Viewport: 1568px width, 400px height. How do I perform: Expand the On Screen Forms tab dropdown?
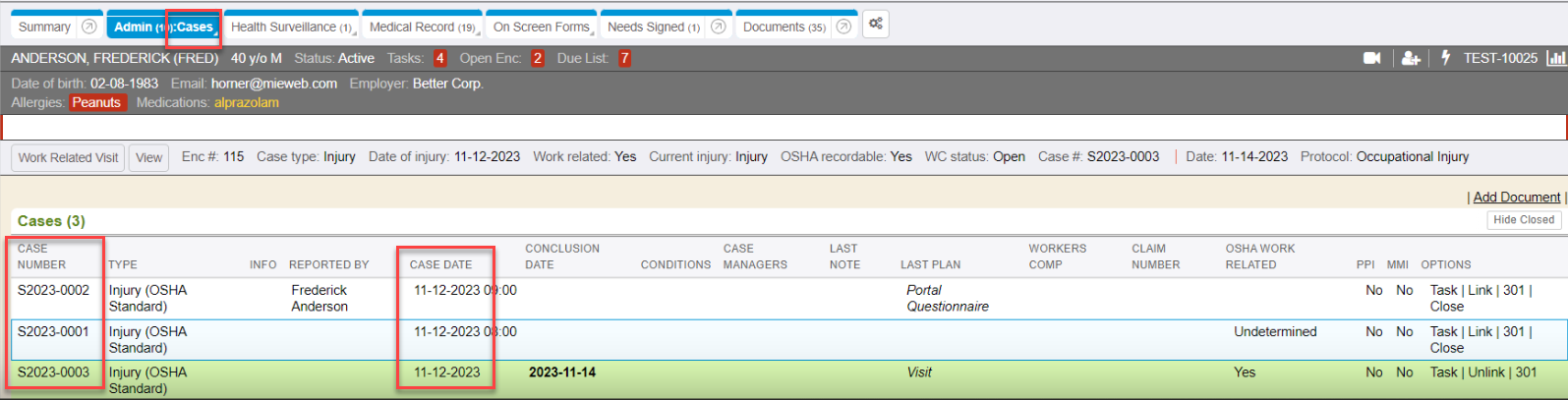pyautogui.click(x=593, y=33)
